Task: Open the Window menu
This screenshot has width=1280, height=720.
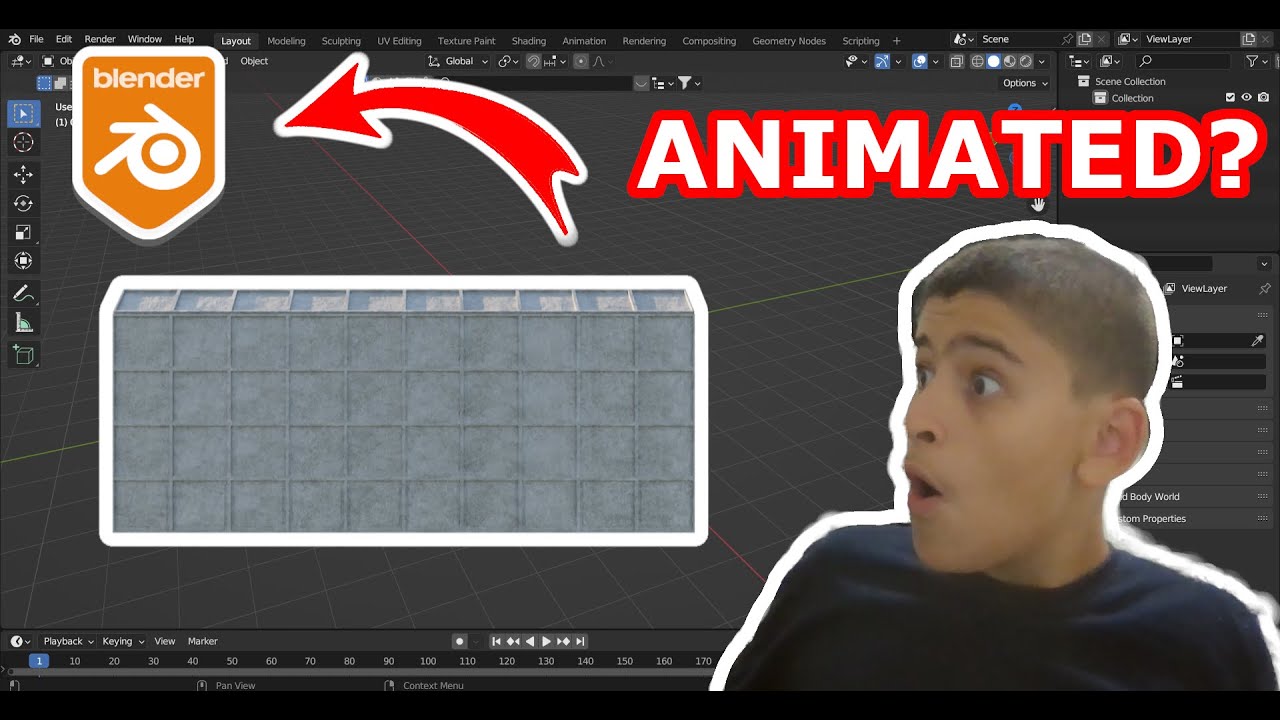Action: tap(145, 39)
